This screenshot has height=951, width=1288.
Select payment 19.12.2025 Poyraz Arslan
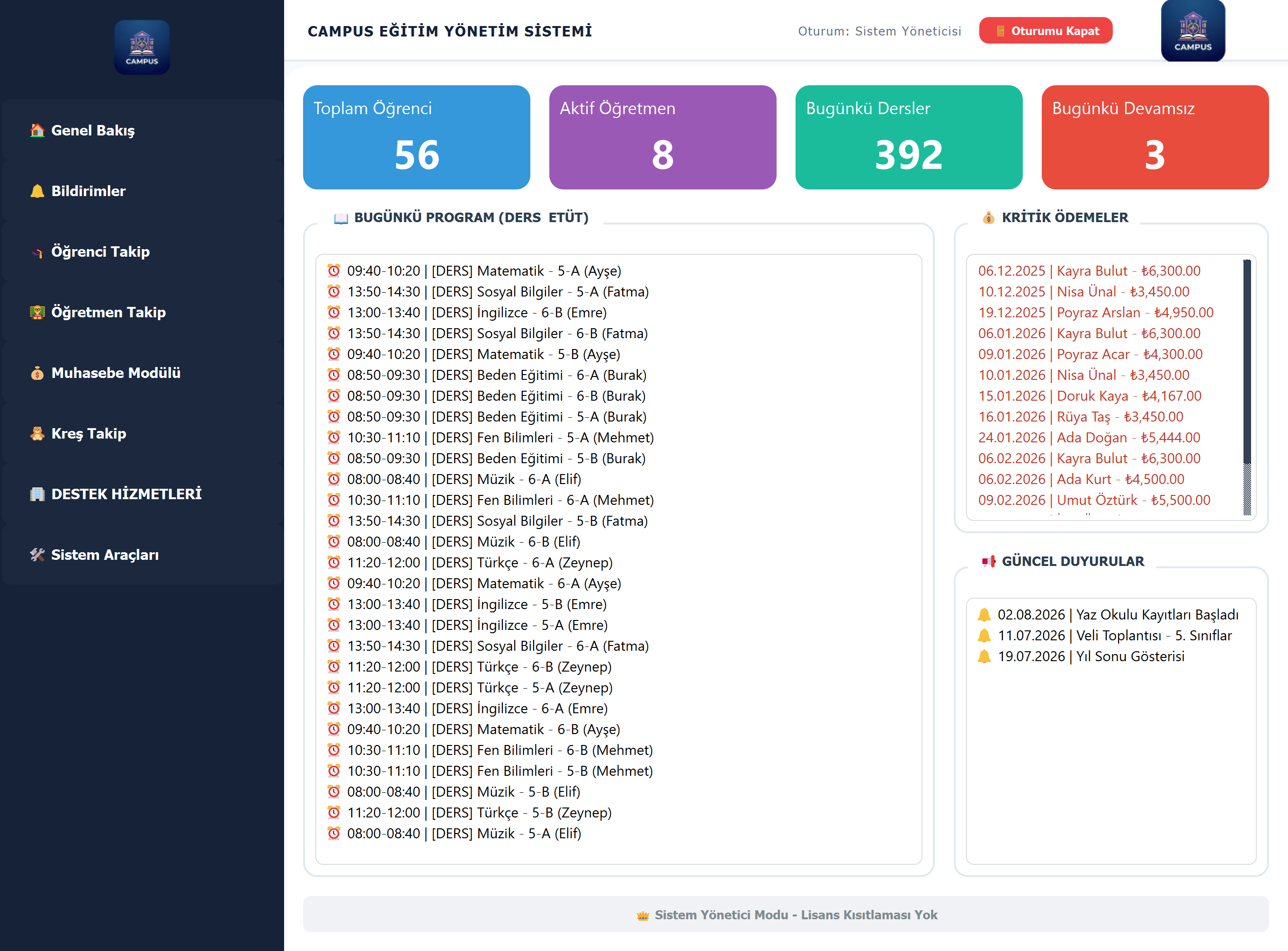pyautogui.click(x=1096, y=312)
